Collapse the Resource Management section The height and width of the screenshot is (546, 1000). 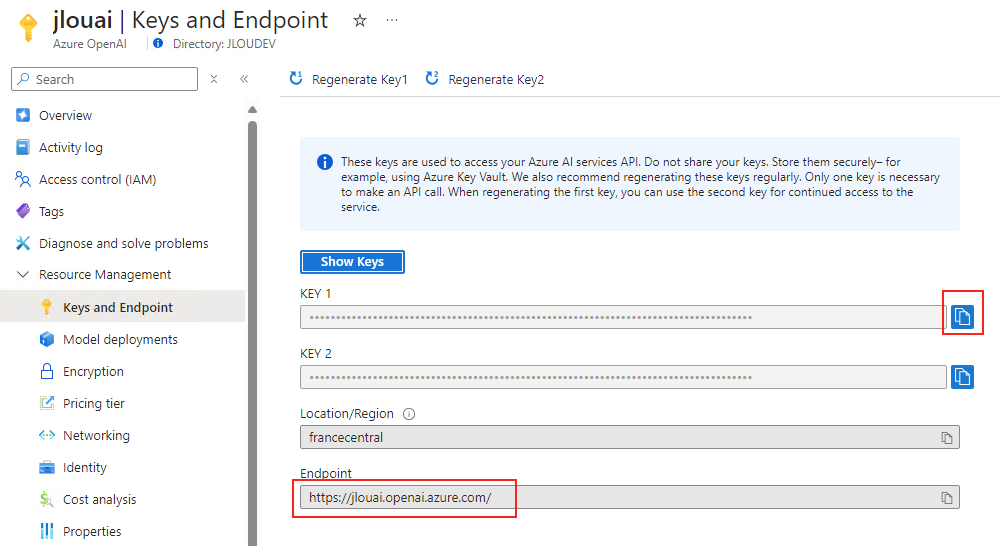(23, 274)
